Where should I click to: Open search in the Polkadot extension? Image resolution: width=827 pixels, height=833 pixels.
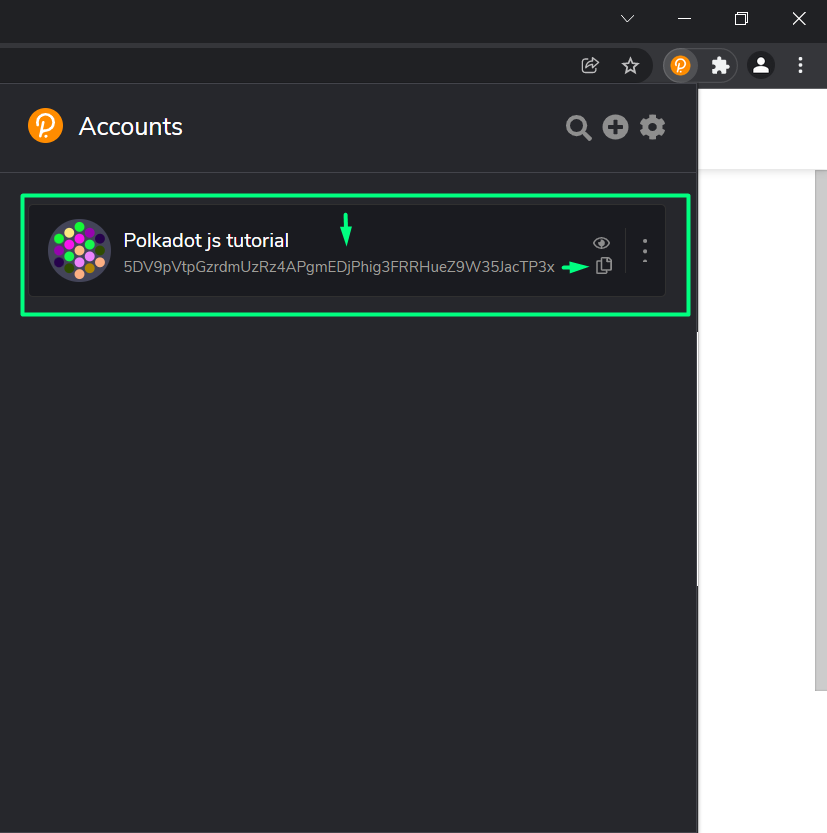click(578, 127)
